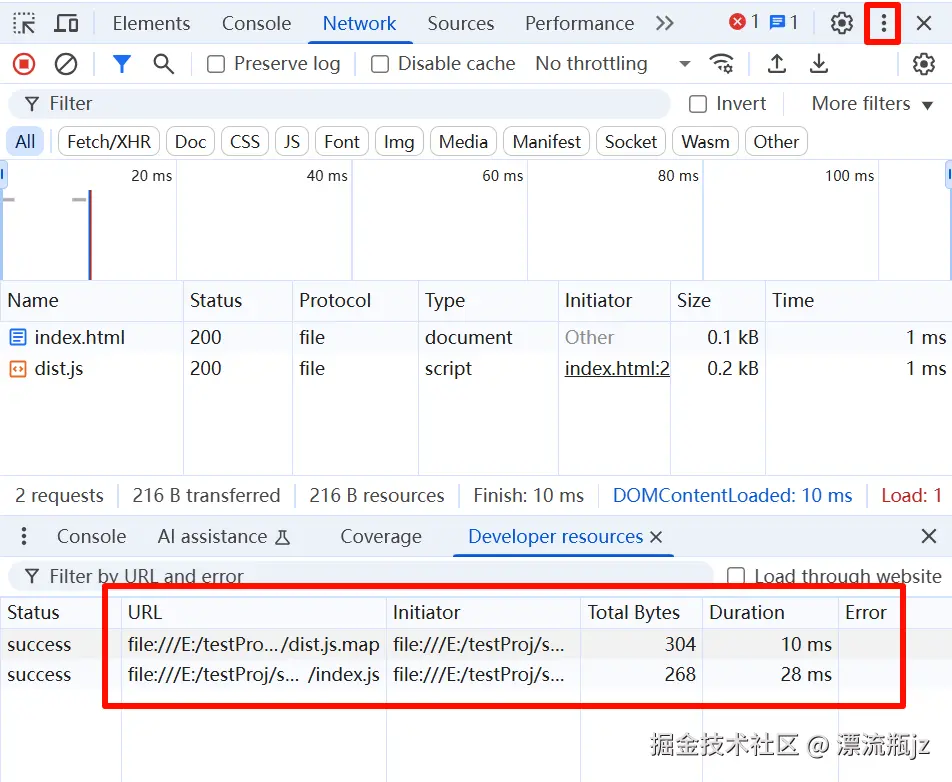Select the Network tab

(x=359, y=24)
